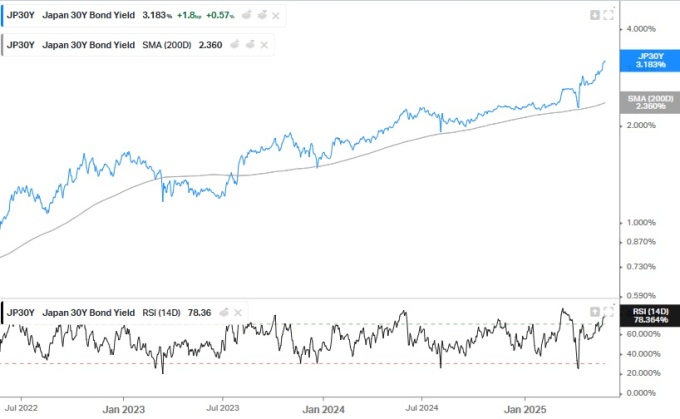Click Jan 2024 on the time axis

coord(324,409)
